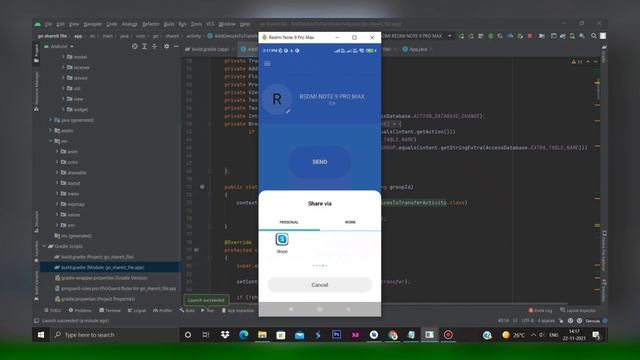
Task: Open Dropbox from the Windows taskbar
Action: (225, 335)
